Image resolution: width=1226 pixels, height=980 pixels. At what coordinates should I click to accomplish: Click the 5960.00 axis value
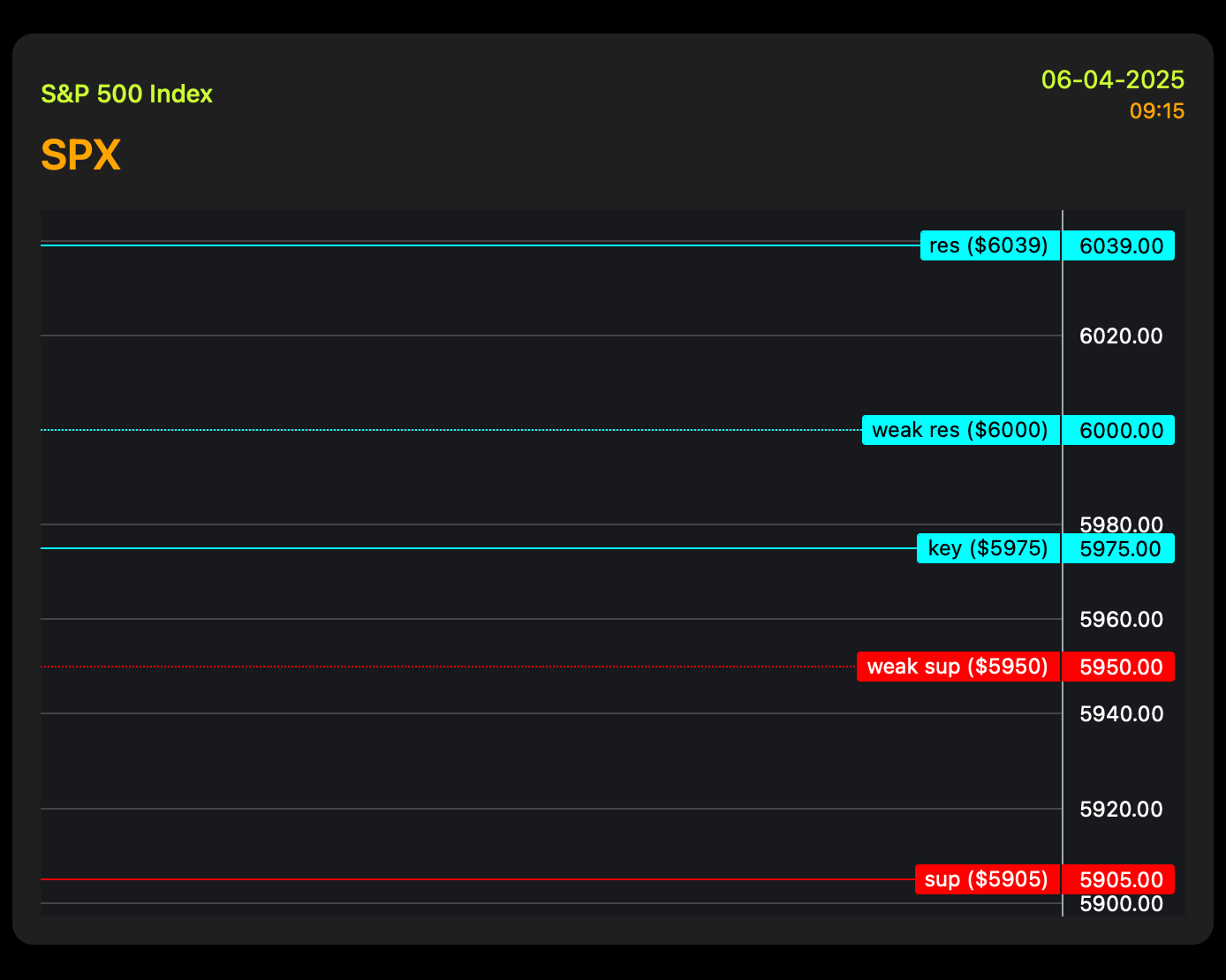(x=1122, y=619)
